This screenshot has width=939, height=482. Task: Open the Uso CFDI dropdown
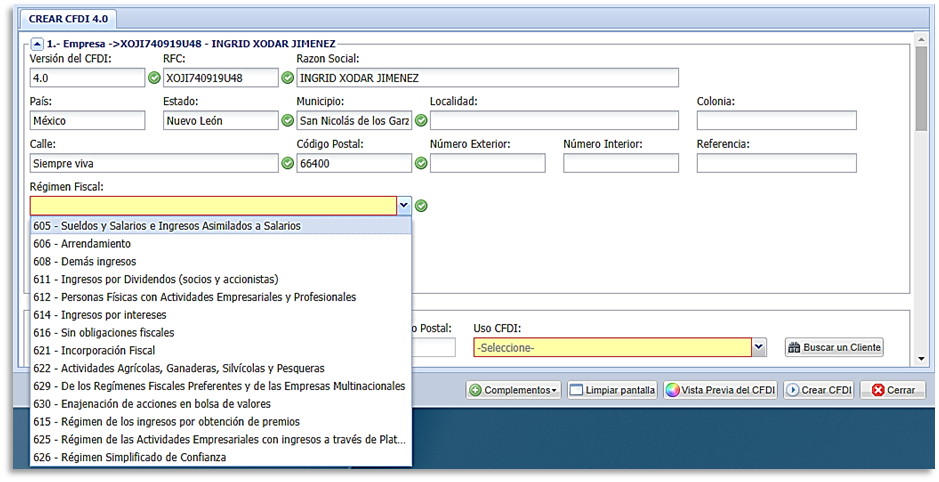759,347
